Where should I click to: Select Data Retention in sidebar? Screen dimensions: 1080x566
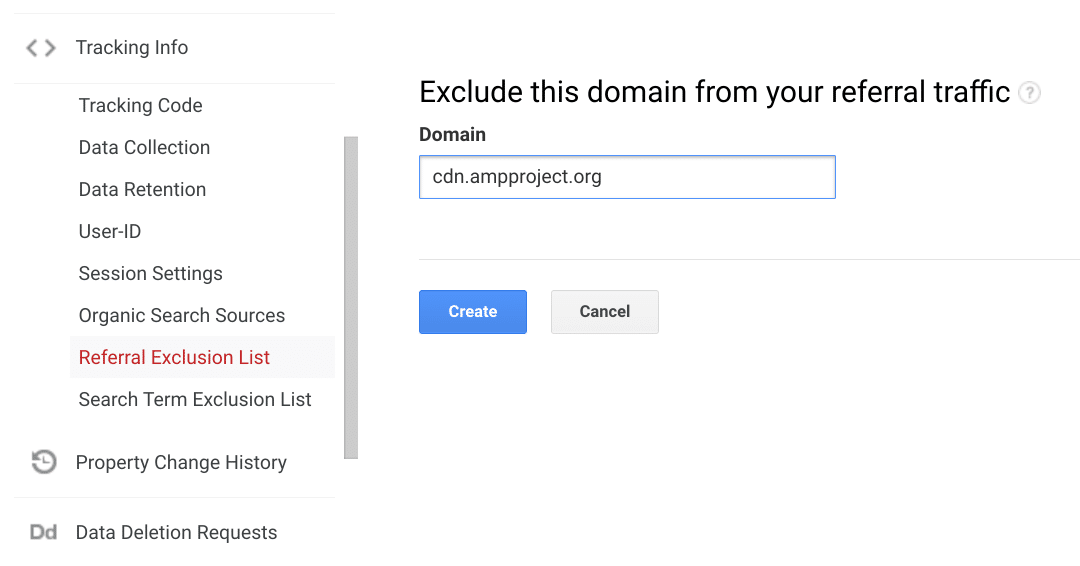point(143,190)
